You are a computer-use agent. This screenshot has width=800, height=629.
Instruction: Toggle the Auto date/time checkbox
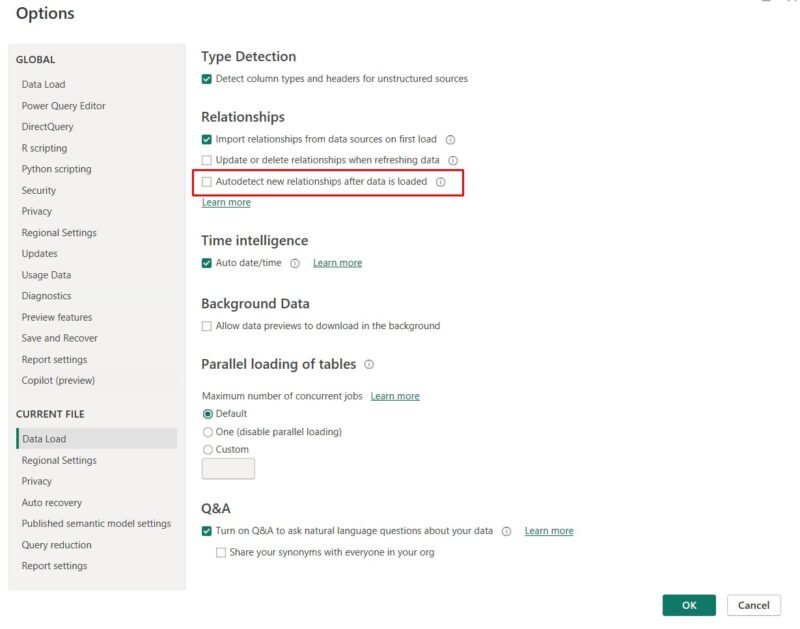[x=207, y=263]
